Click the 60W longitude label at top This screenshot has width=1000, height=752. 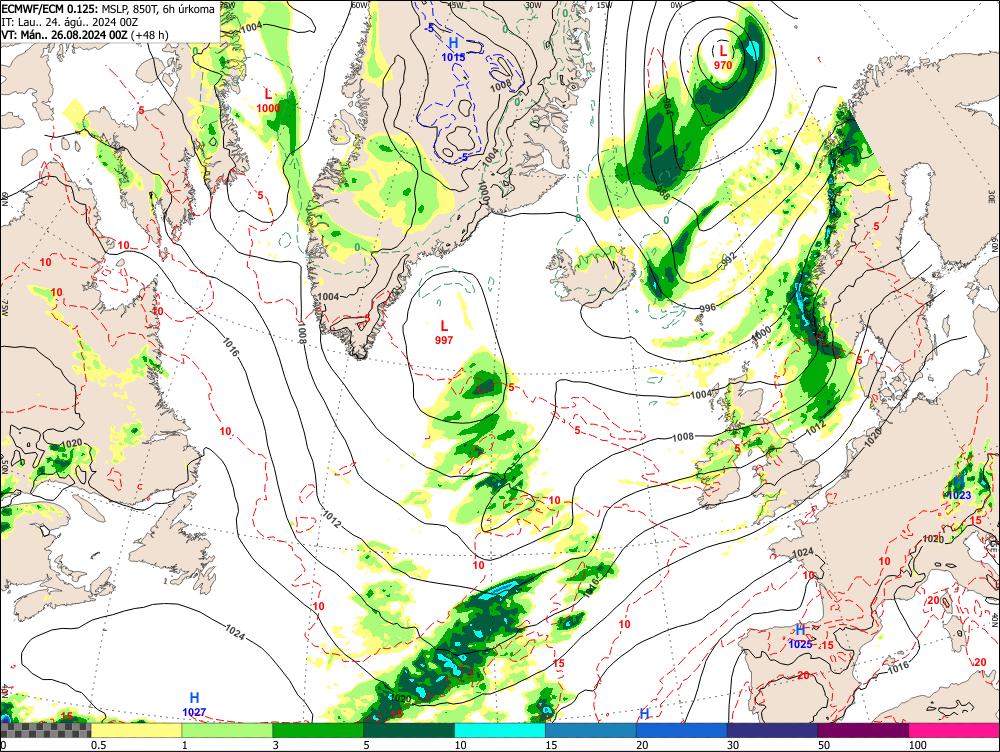(360, 4)
